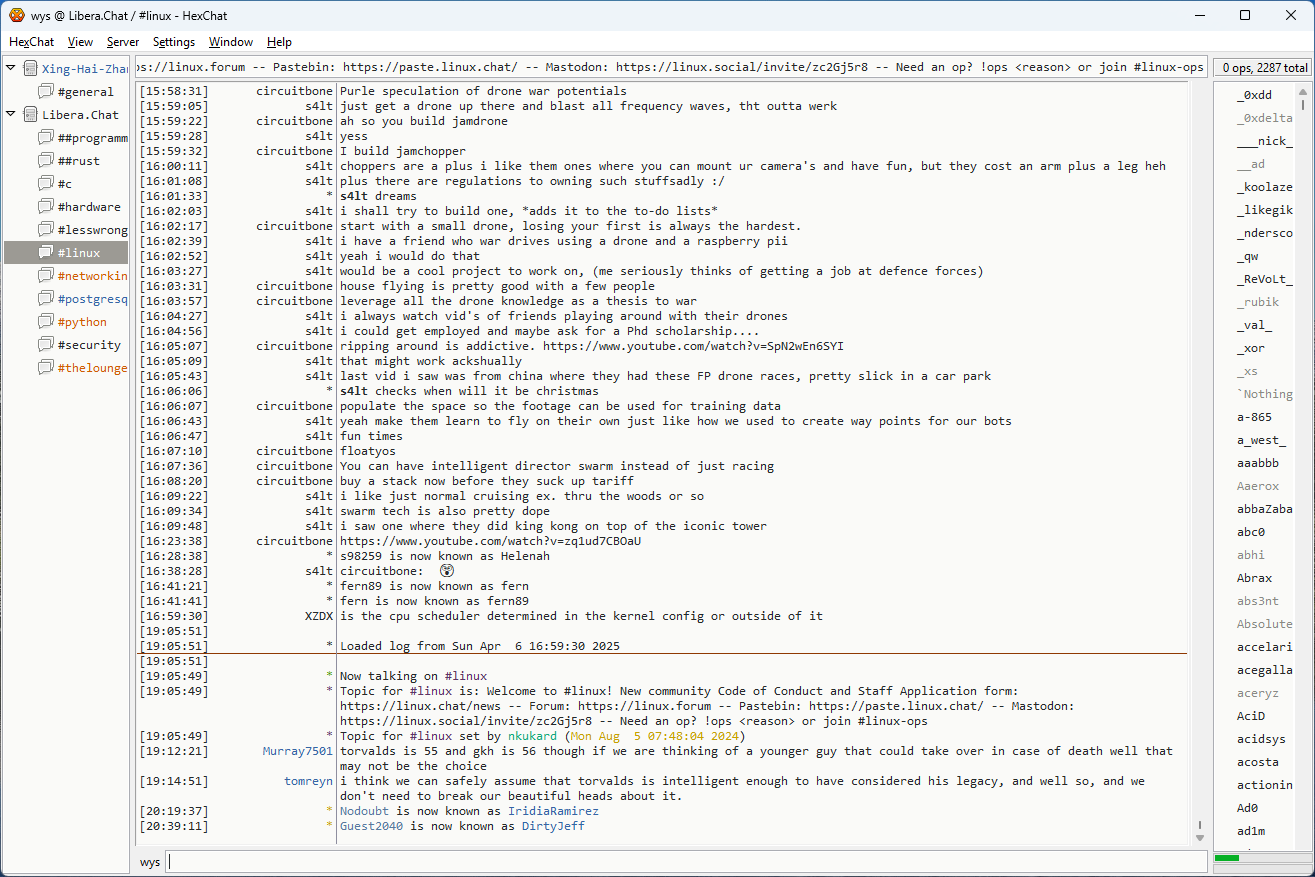Click the Xing-Hai-Zhai network server icon
This screenshot has width=1315, height=877.
point(30,69)
